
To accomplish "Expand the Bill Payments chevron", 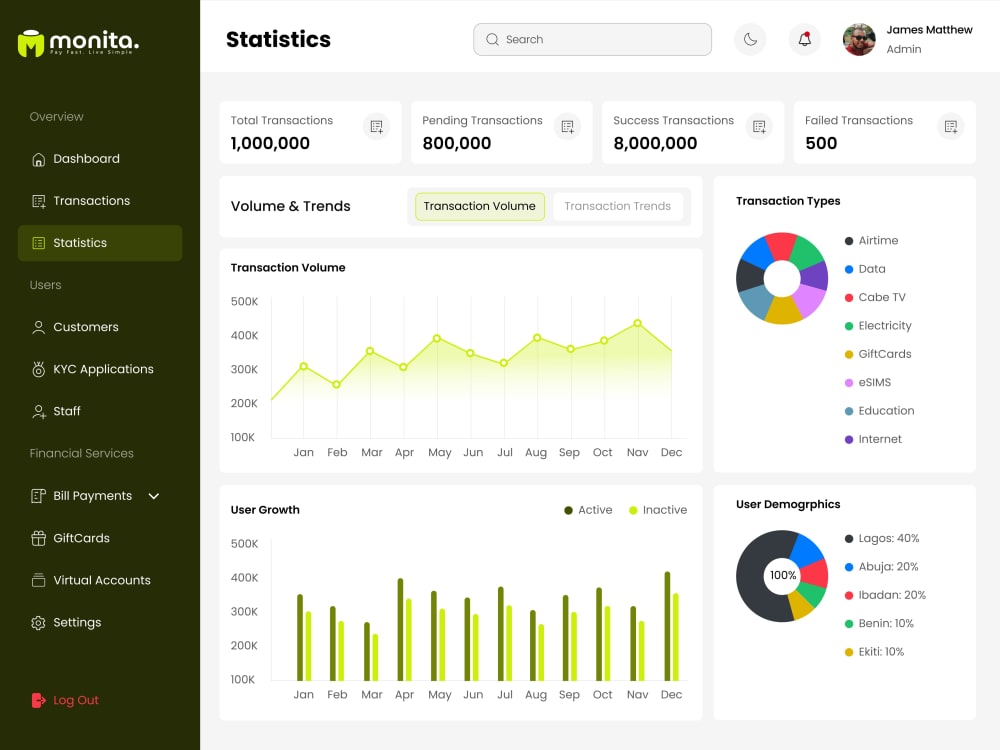I will click(154, 496).
